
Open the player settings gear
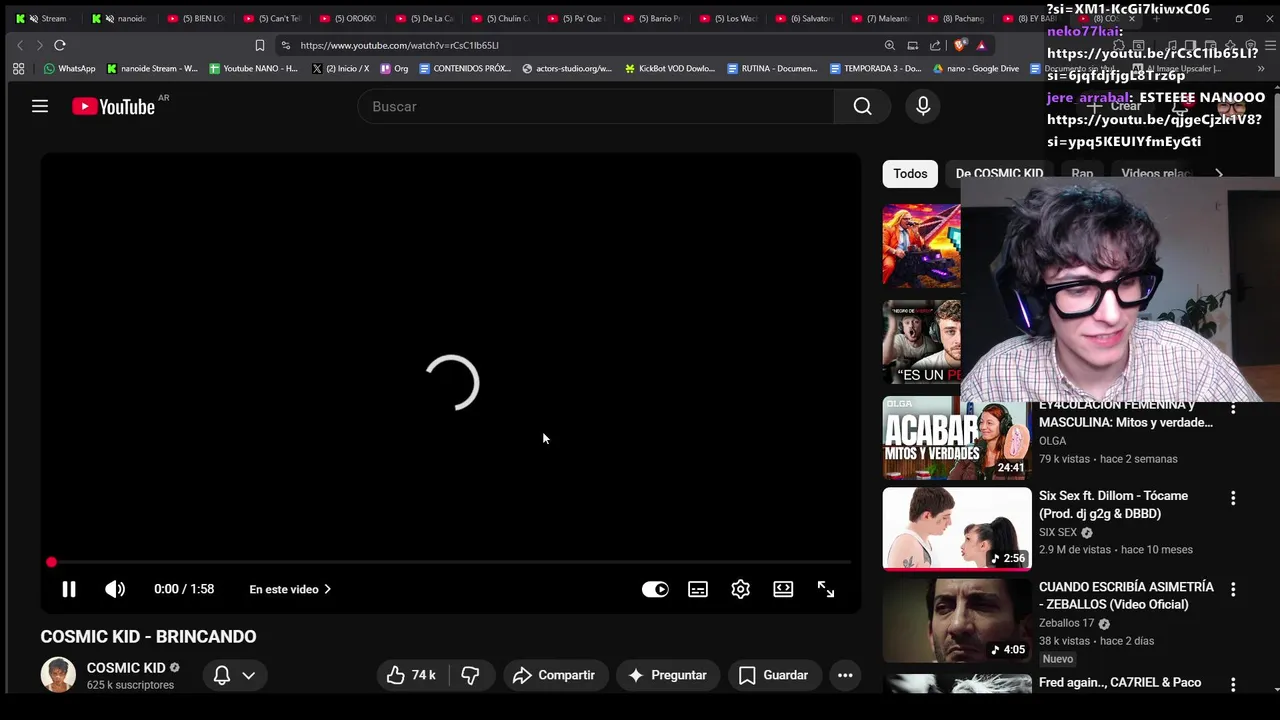740,589
